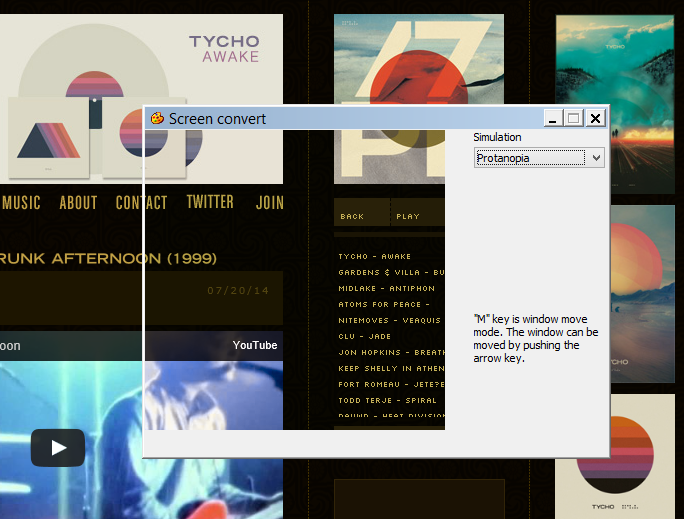Viewport: 684px width, 519px height.
Task: Open the CONTACT menu item on website
Action: 141,202
